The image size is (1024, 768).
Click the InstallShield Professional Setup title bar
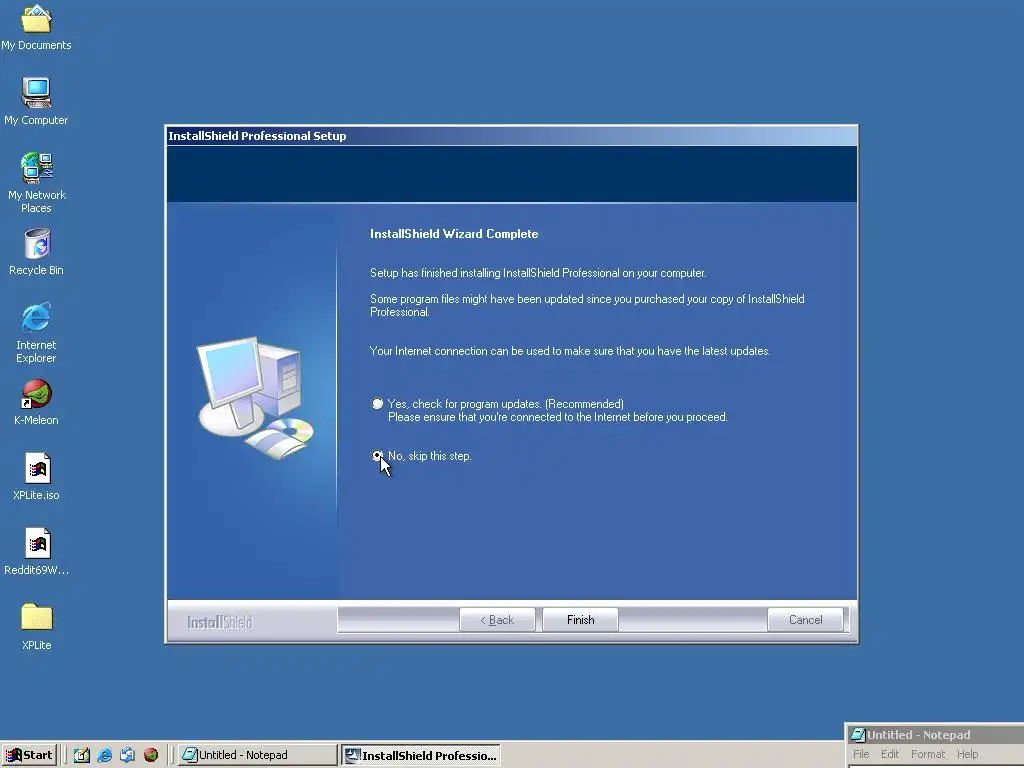point(511,136)
